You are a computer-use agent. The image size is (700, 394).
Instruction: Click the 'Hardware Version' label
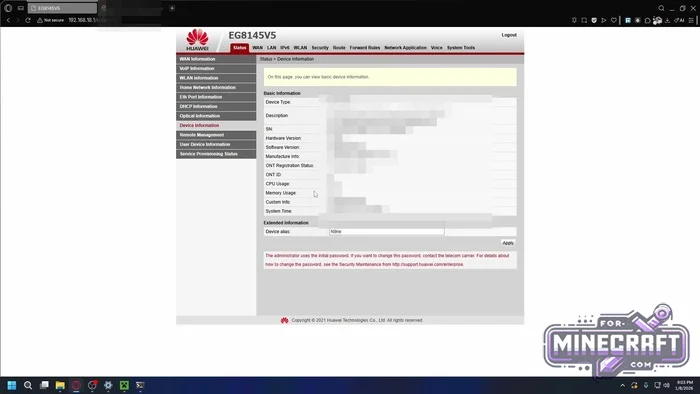[283, 138]
